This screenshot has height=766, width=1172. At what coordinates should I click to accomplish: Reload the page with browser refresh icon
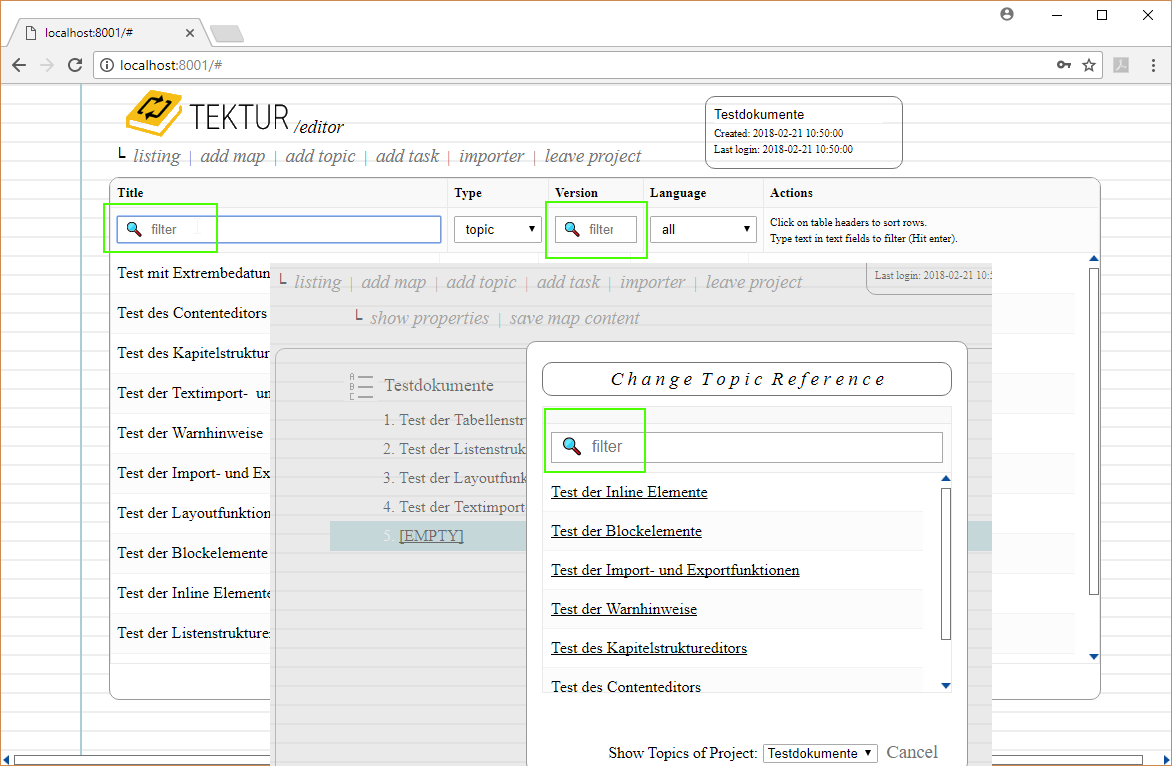point(75,65)
